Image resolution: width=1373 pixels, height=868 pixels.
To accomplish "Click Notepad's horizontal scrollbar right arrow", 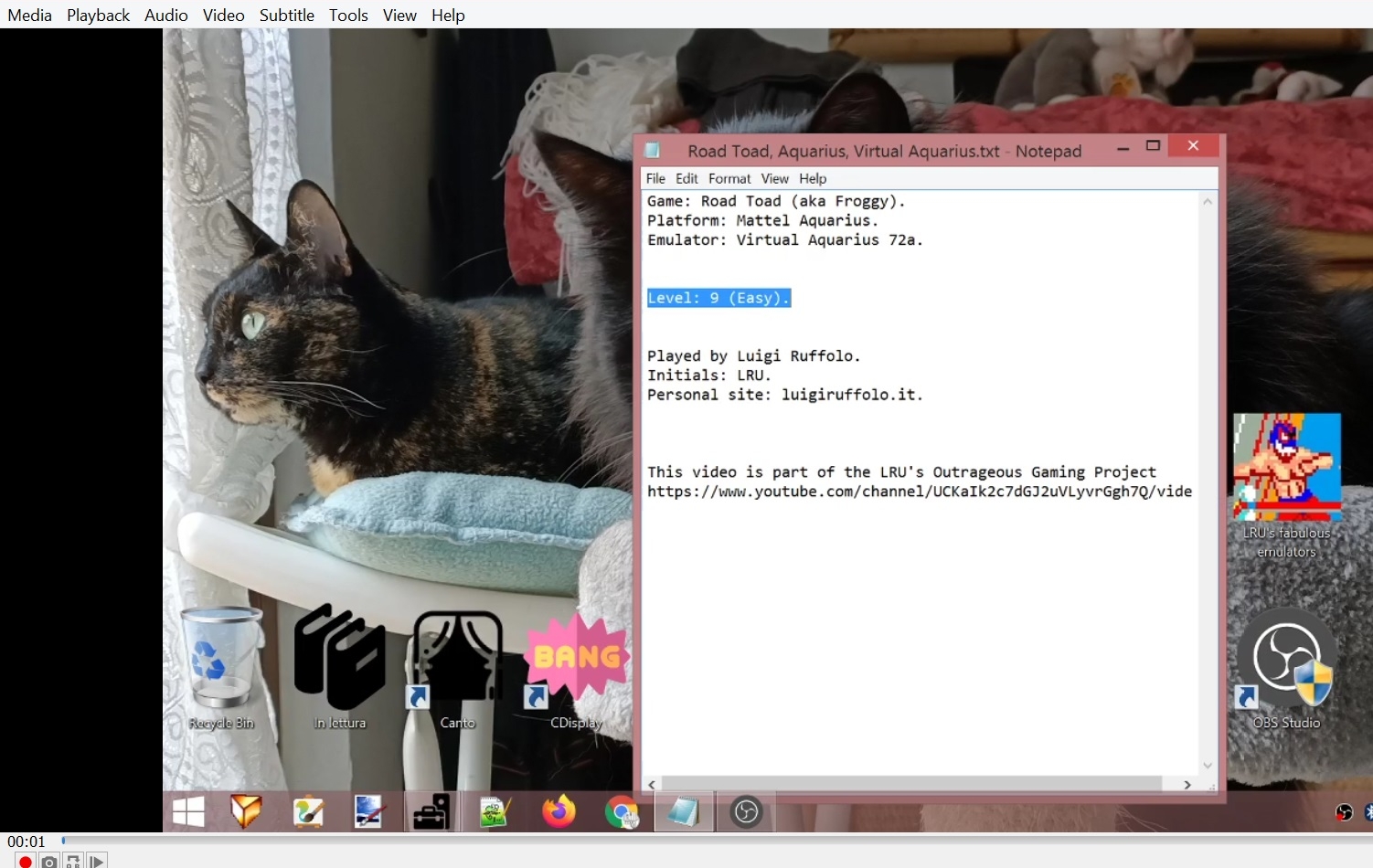I will click(1187, 784).
